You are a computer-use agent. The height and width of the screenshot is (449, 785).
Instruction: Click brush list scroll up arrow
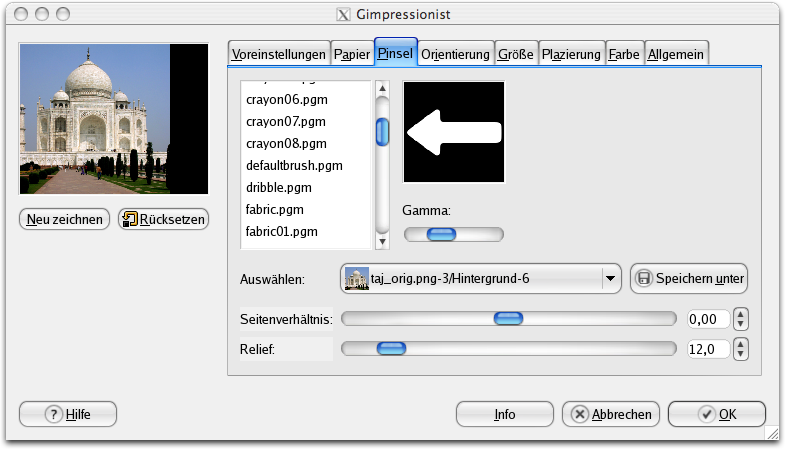(x=382, y=89)
